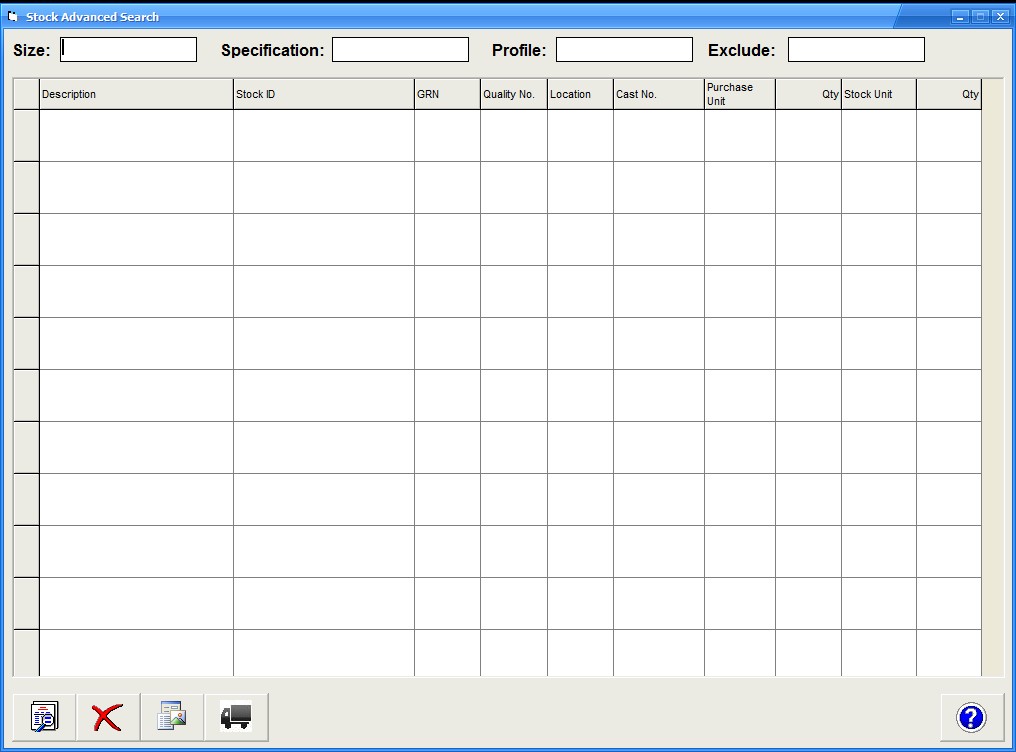
Task: Click into the Exclude text field
Action: tap(856, 50)
